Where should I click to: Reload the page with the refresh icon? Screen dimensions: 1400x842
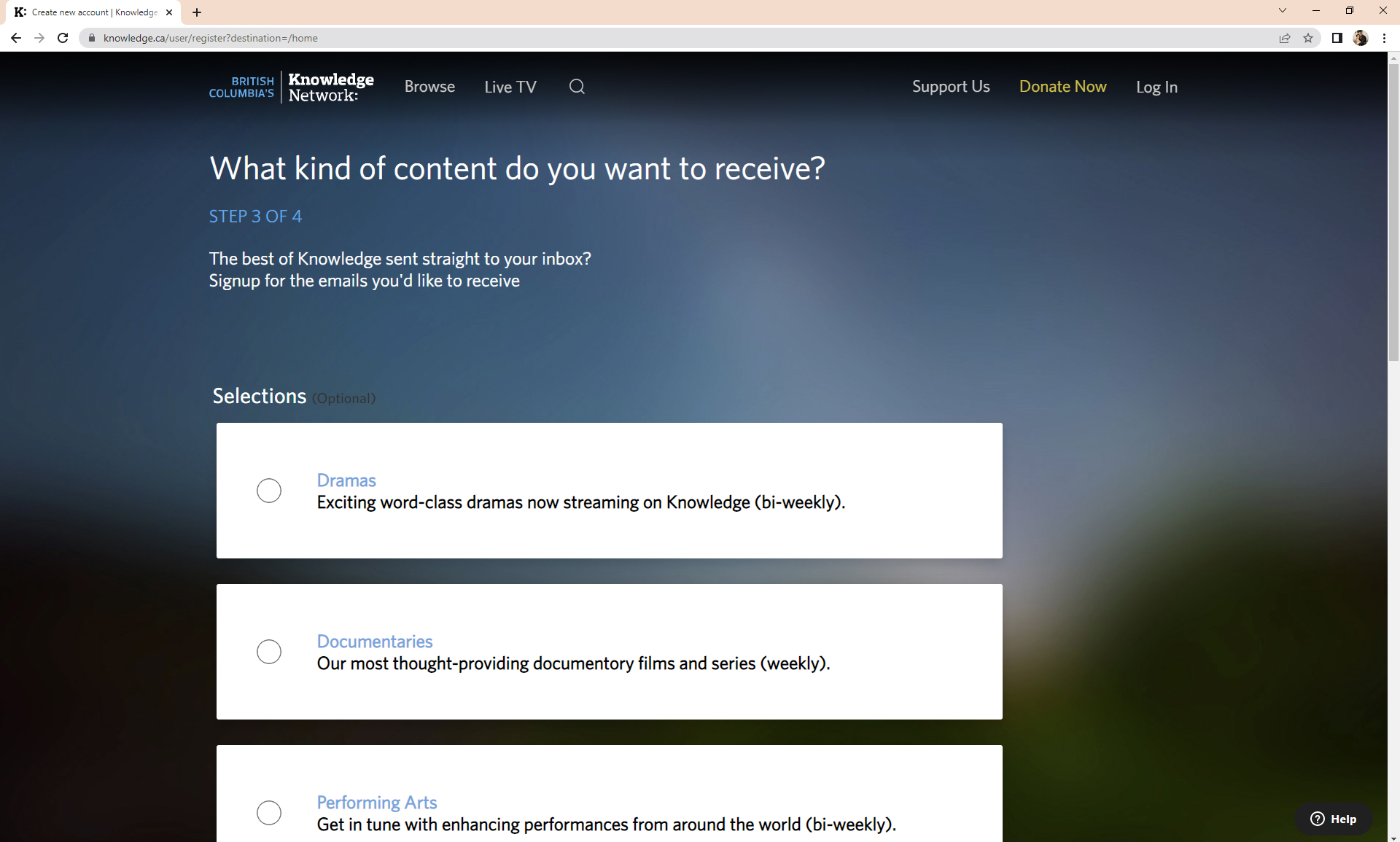(63, 38)
